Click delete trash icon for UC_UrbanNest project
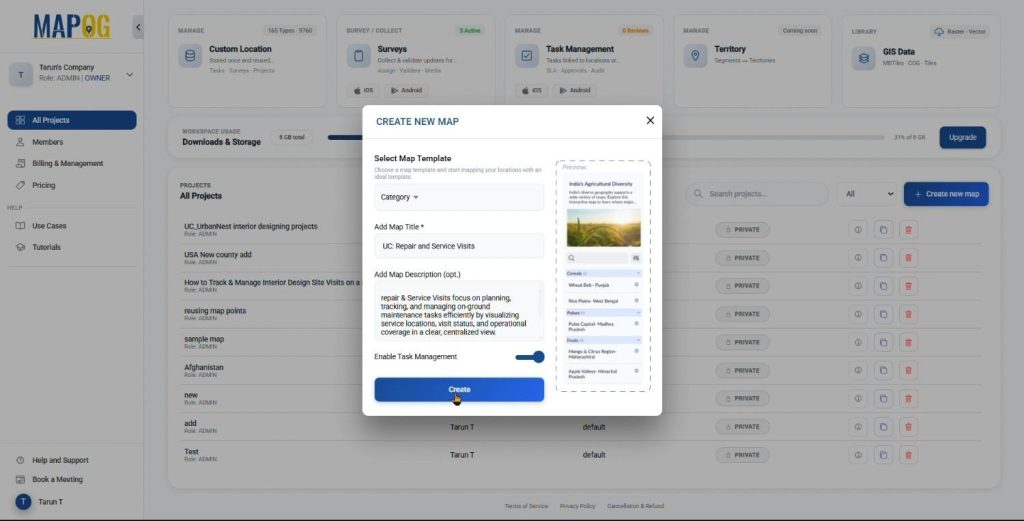Viewport: 1024px width, 521px height. [908, 230]
